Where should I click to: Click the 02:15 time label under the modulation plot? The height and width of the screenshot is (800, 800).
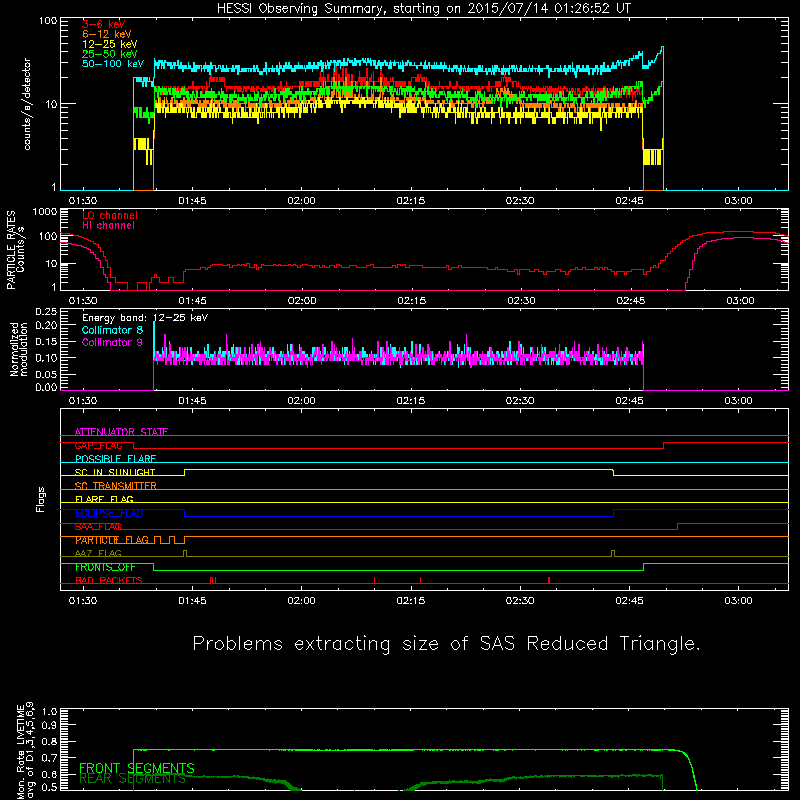tap(411, 401)
